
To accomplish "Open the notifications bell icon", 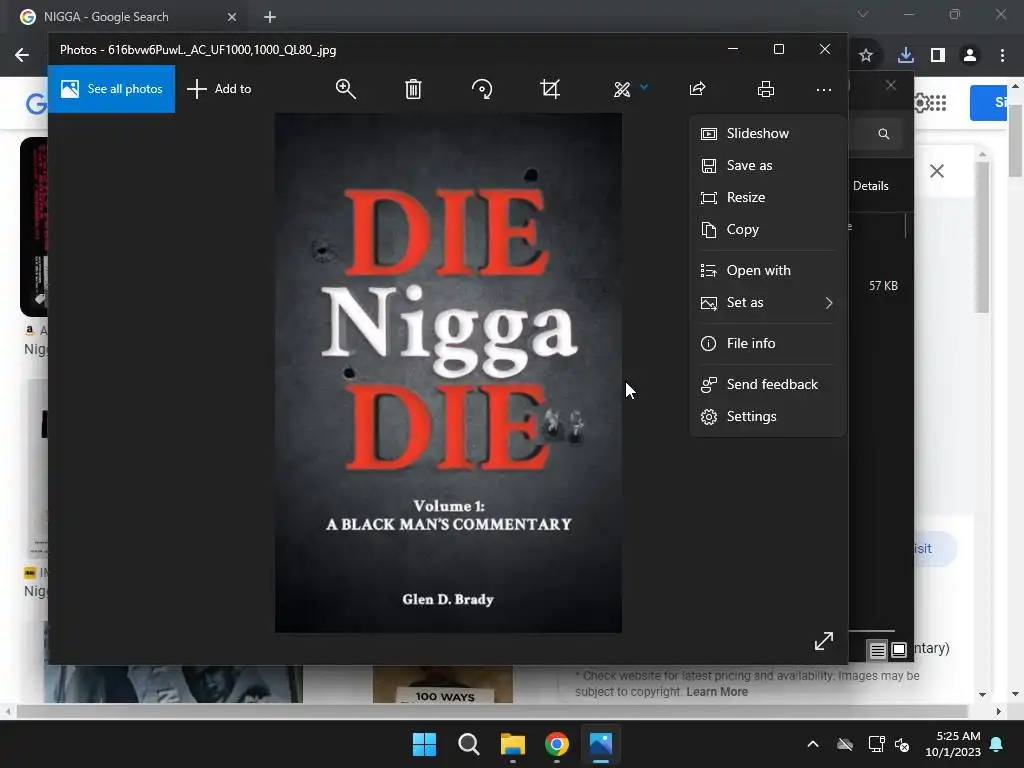I will click(x=997, y=744).
